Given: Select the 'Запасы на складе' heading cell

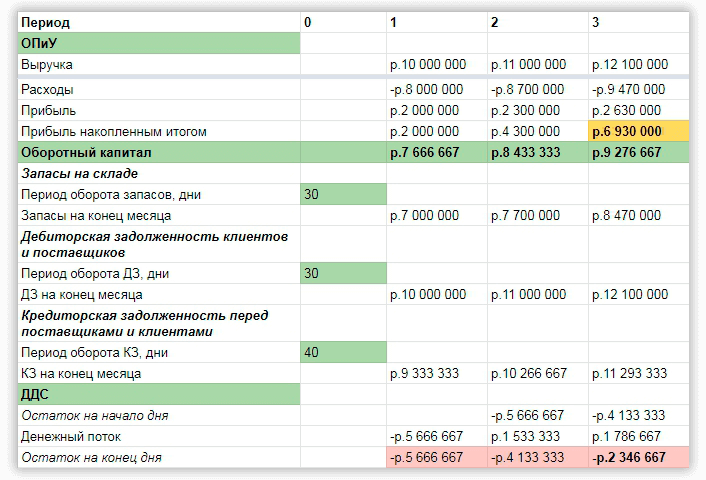Looking at the screenshot, I should point(158,174).
